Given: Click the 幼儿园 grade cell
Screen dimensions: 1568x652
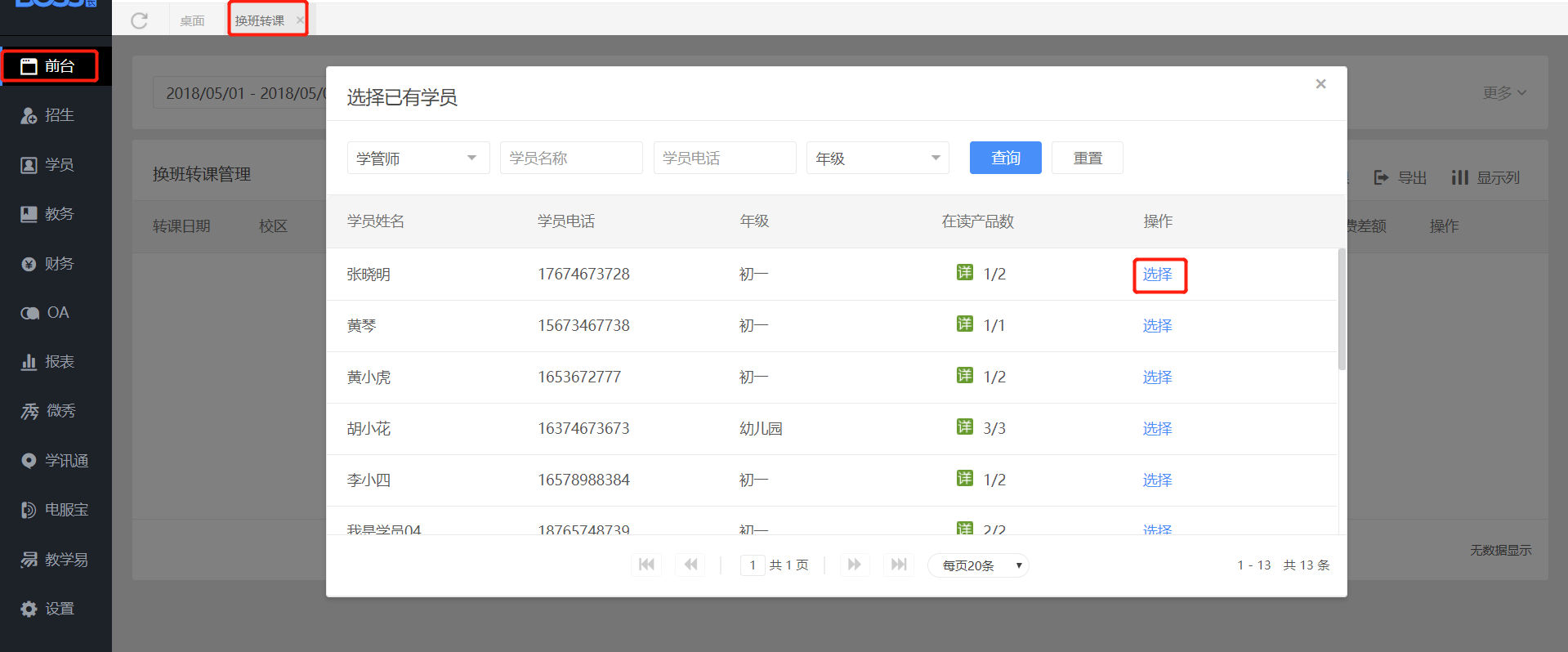Looking at the screenshot, I should [761, 429].
